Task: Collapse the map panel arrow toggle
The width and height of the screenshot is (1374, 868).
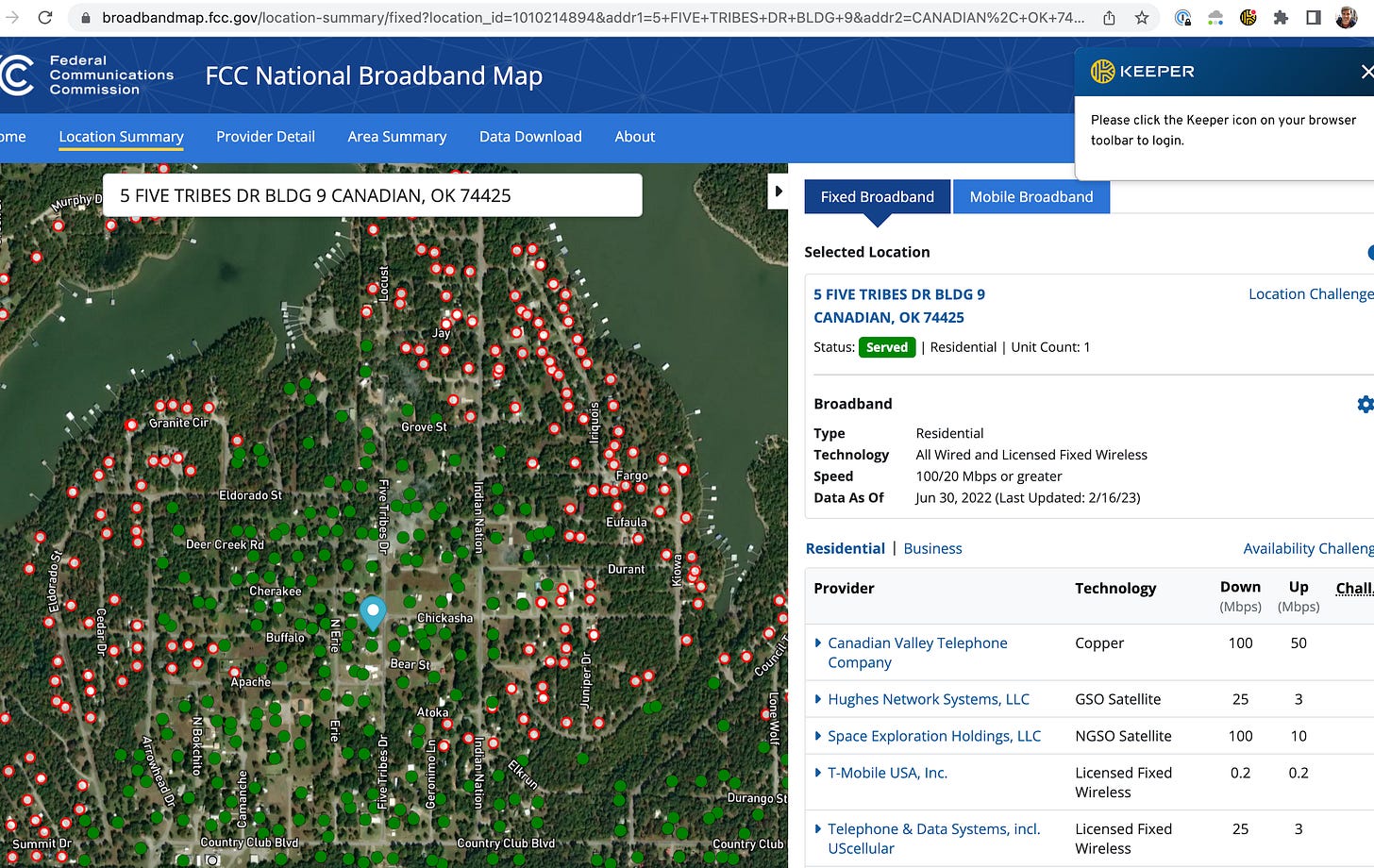Action: [x=779, y=191]
